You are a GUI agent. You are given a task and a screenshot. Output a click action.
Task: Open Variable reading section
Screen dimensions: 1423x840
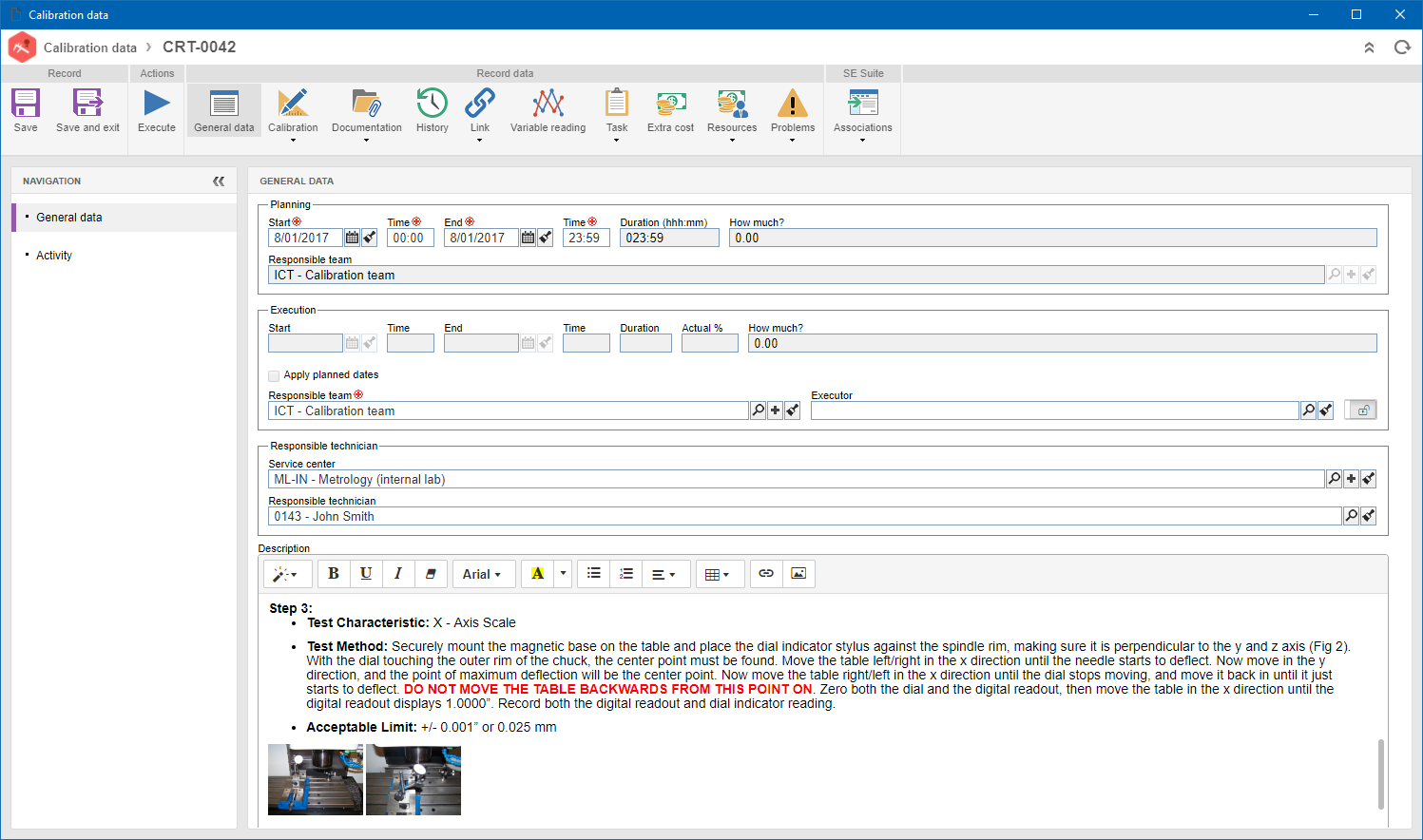coord(548,110)
